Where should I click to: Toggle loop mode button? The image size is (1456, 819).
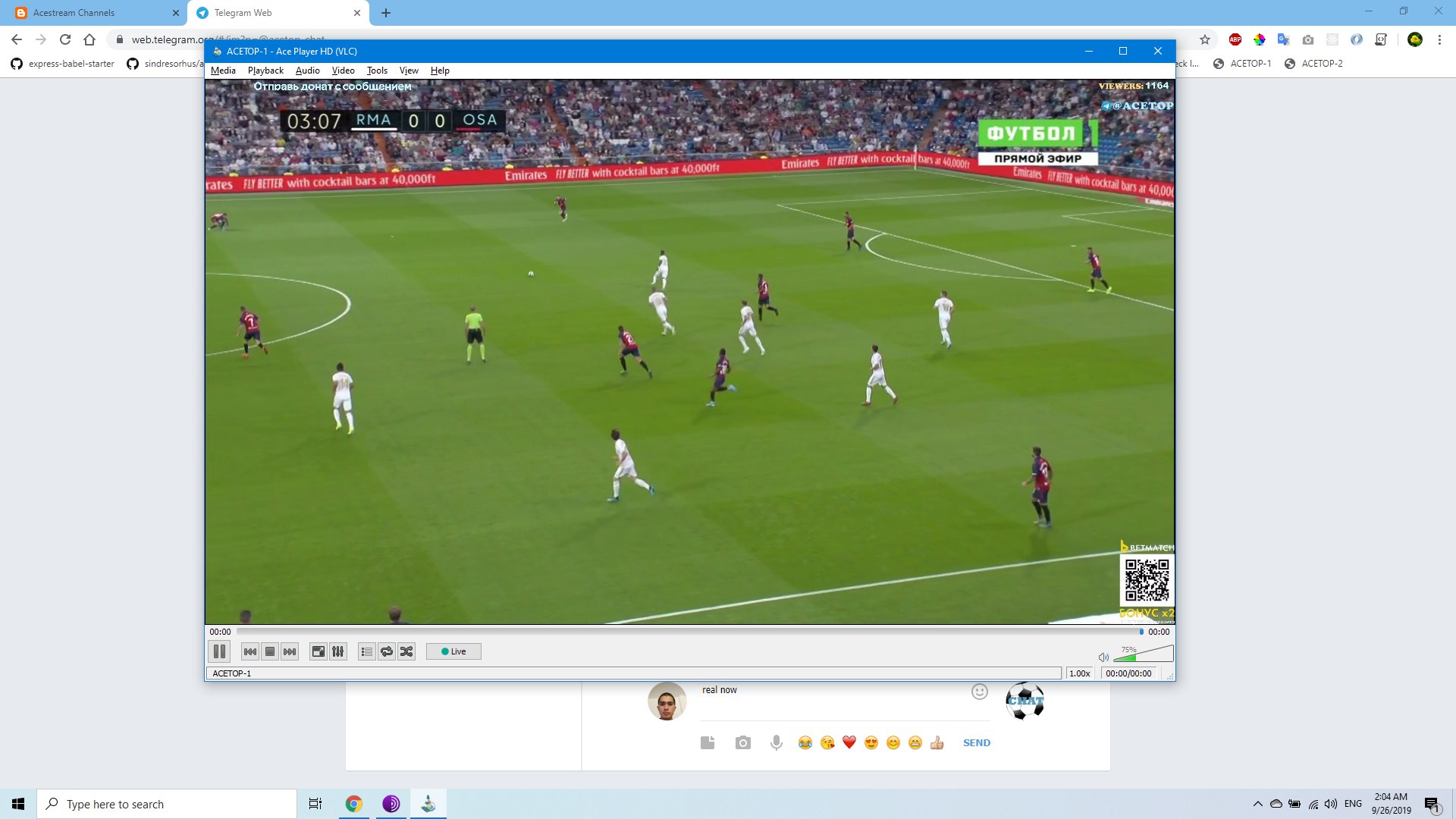[387, 651]
